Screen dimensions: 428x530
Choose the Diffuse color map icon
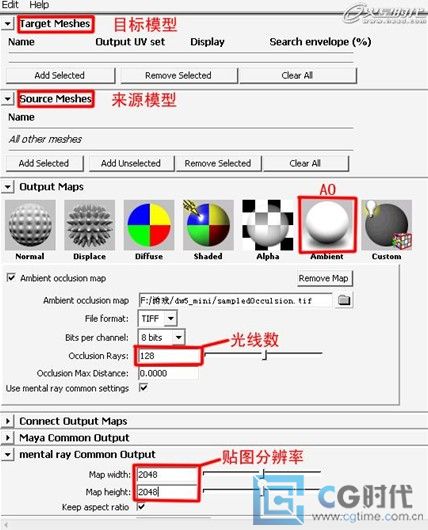coord(149,225)
